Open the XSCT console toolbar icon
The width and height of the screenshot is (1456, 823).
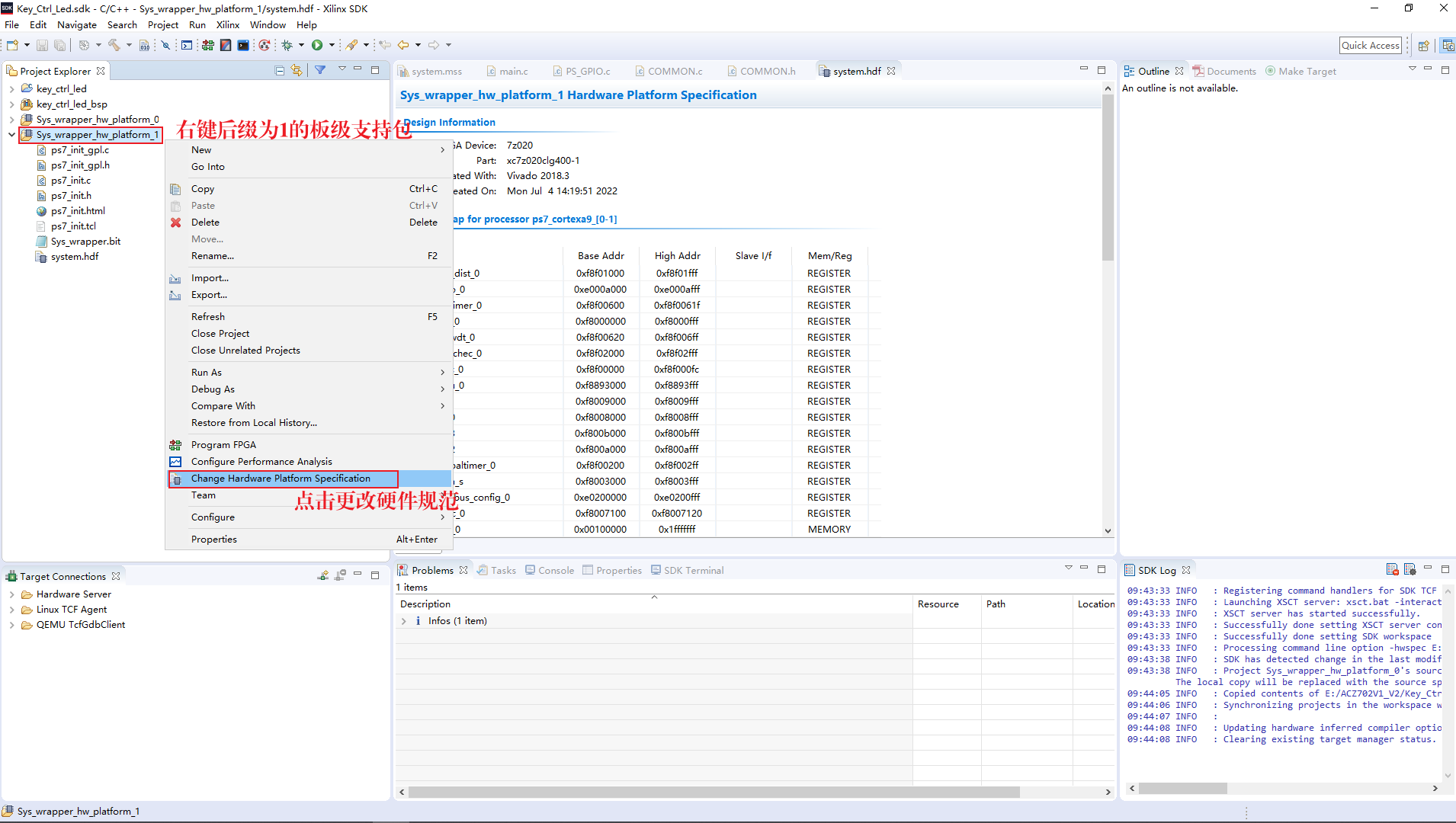187,45
